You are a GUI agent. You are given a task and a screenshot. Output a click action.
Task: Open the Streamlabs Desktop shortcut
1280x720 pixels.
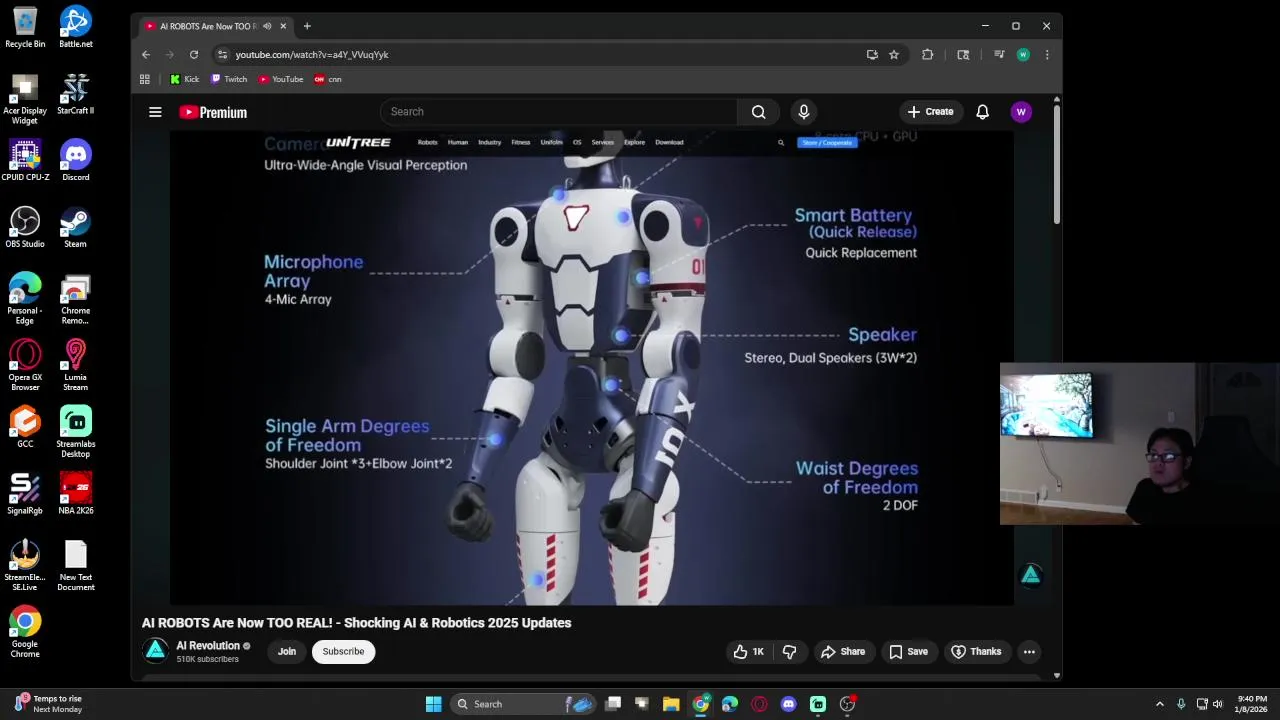pos(75,432)
